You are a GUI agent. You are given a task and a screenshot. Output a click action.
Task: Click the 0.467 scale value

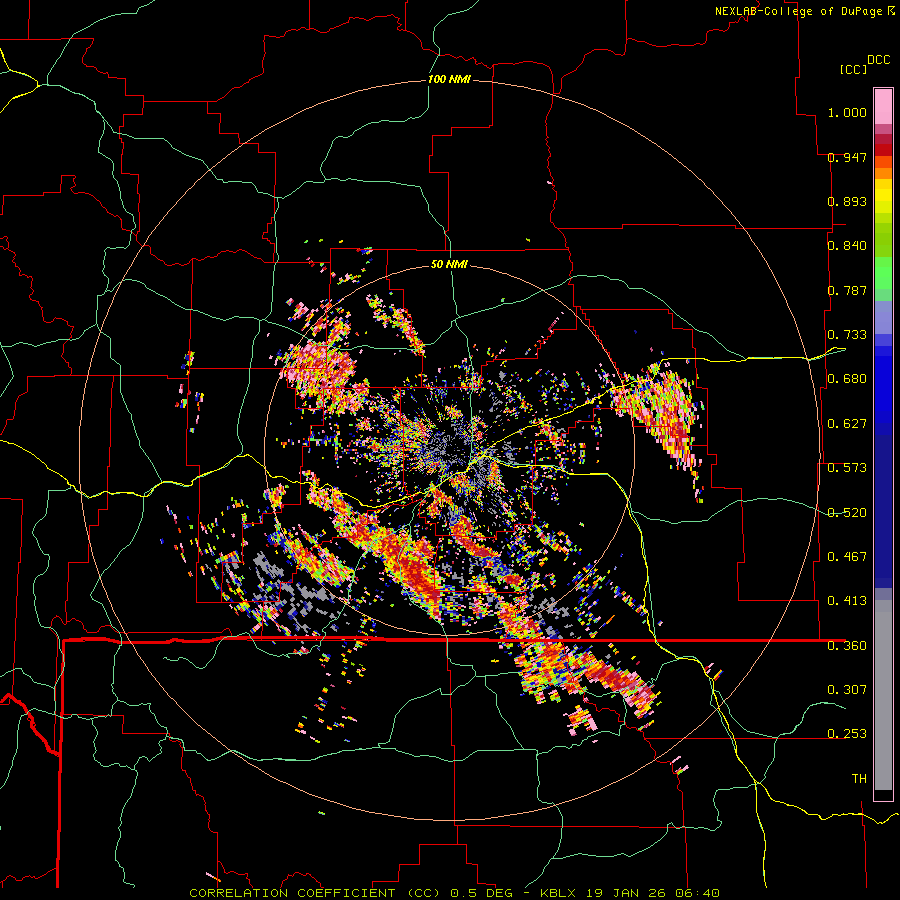pos(847,557)
